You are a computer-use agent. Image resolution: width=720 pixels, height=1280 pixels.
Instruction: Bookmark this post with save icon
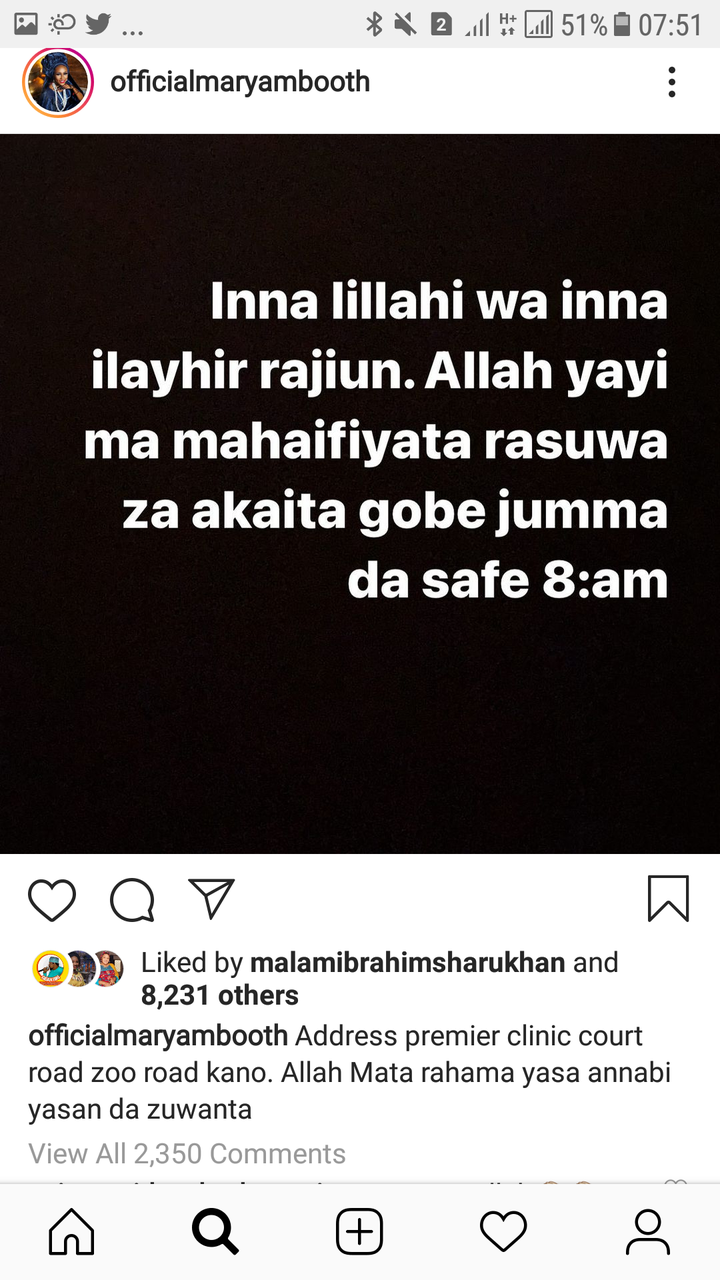(x=668, y=898)
